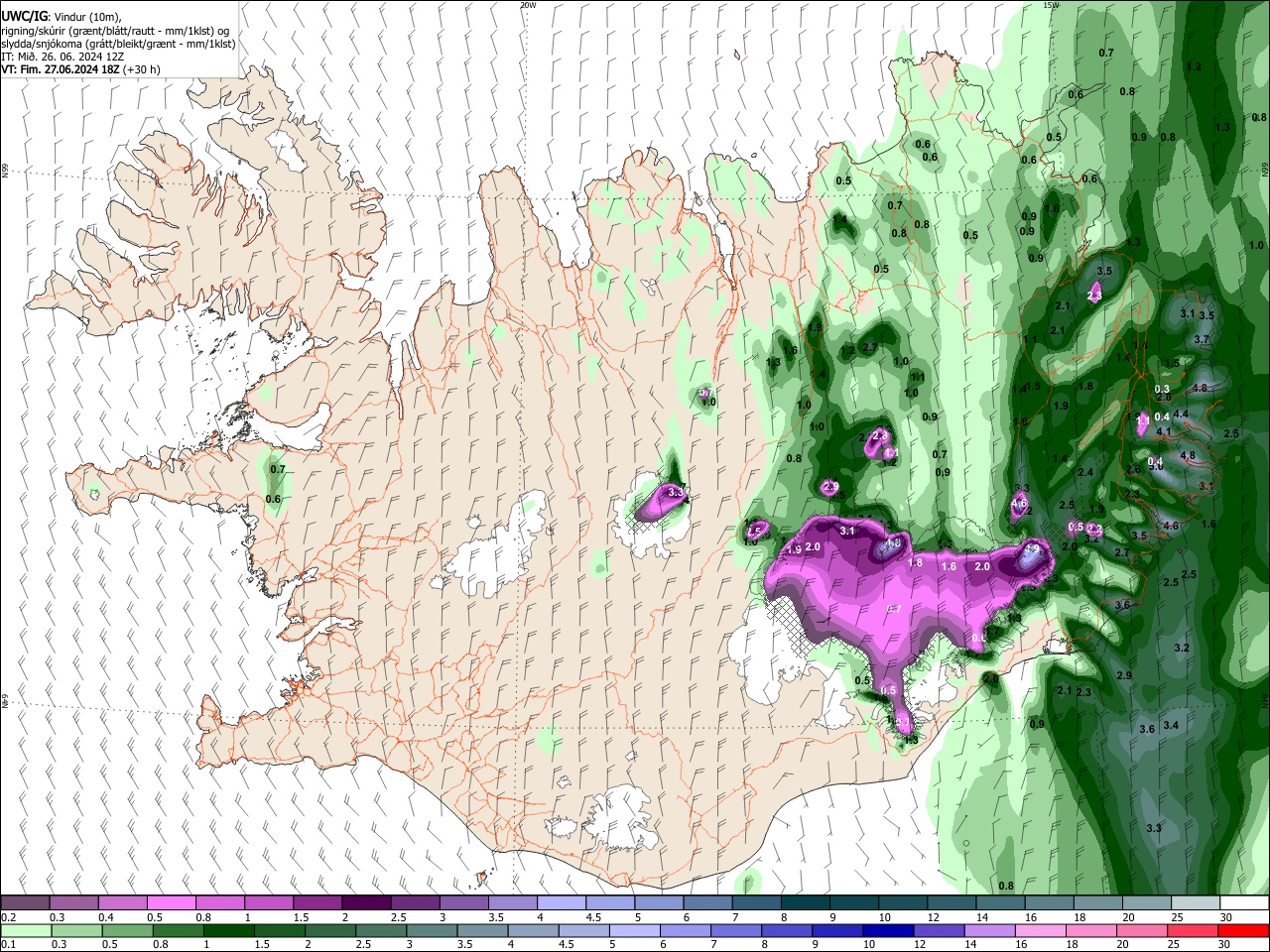Click the '15W' longitude label at top
Screen dimensions: 1270x952
click(1052, 5)
